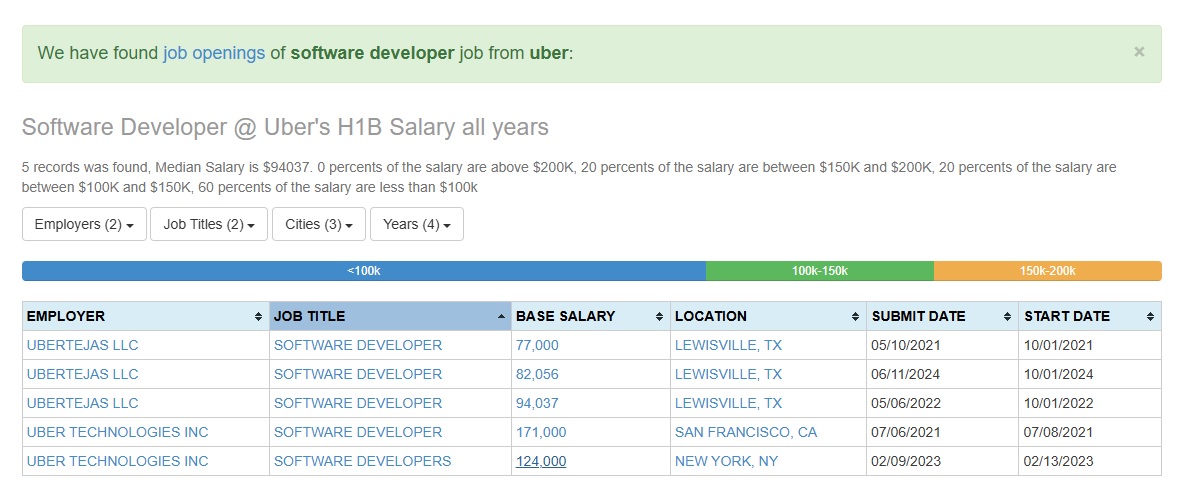The width and height of the screenshot is (1201, 491).
Task: Open the Employers (2) dropdown
Action: [85, 224]
